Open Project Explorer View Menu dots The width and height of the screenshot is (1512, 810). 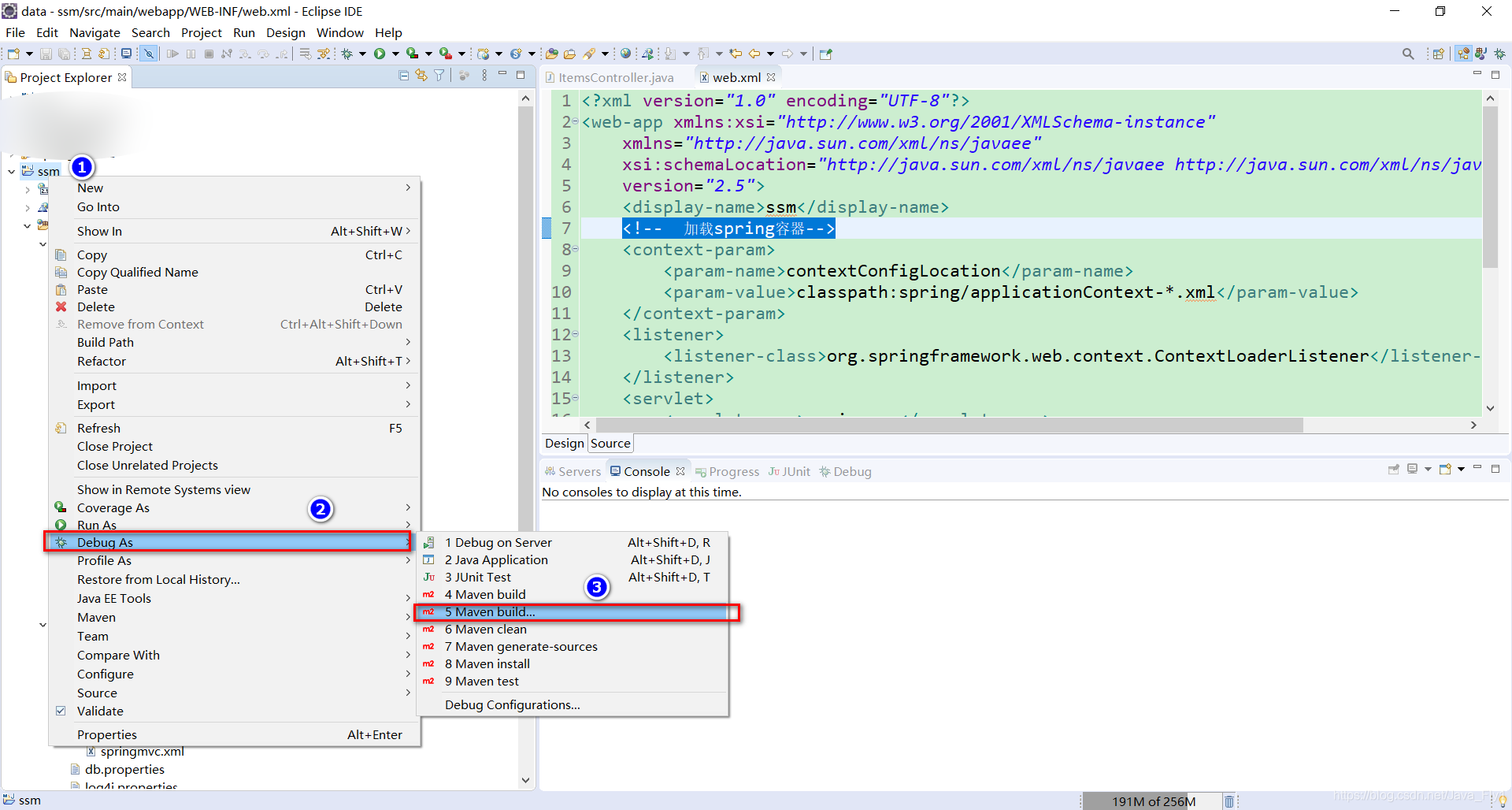484,76
